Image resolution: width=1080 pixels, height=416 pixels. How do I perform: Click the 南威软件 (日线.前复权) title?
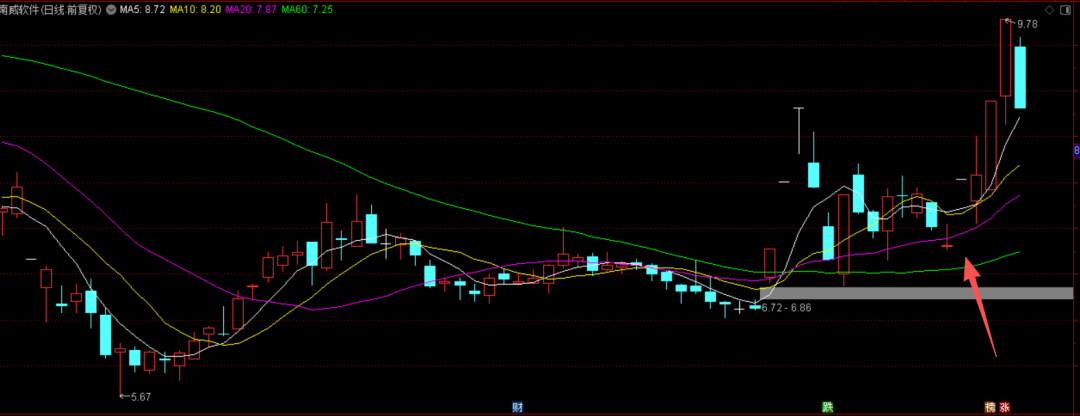52,10
